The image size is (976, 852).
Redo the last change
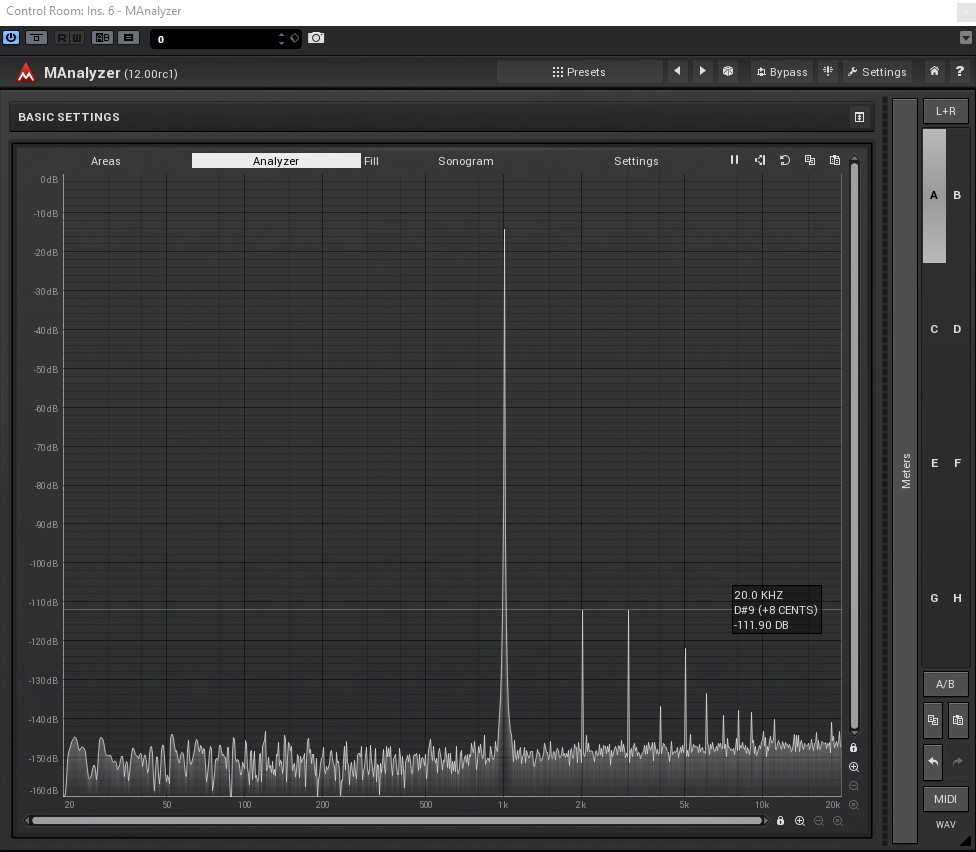pyautogui.click(x=958, y=761)
